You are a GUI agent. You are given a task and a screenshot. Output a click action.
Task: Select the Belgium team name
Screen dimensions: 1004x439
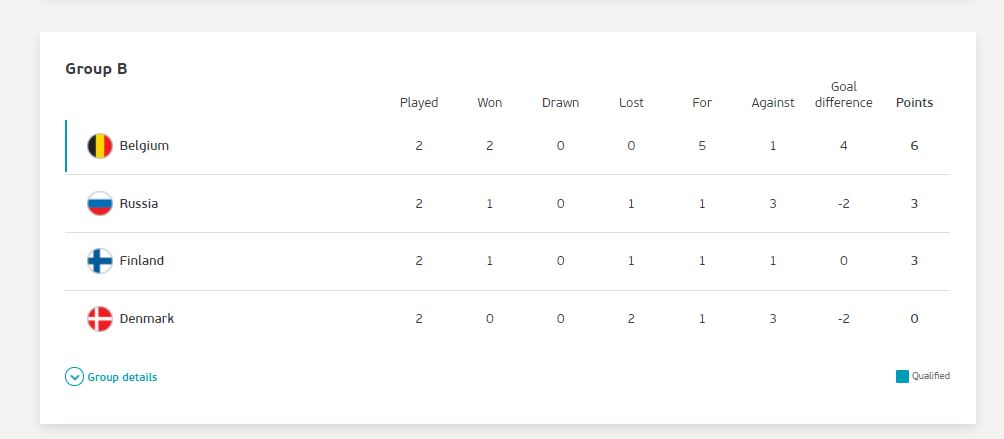(144, 145)
